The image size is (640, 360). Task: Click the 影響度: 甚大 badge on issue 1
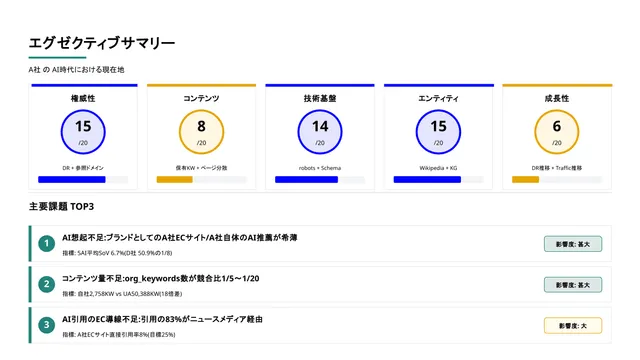pyautogui.click(x=573, y=244)
